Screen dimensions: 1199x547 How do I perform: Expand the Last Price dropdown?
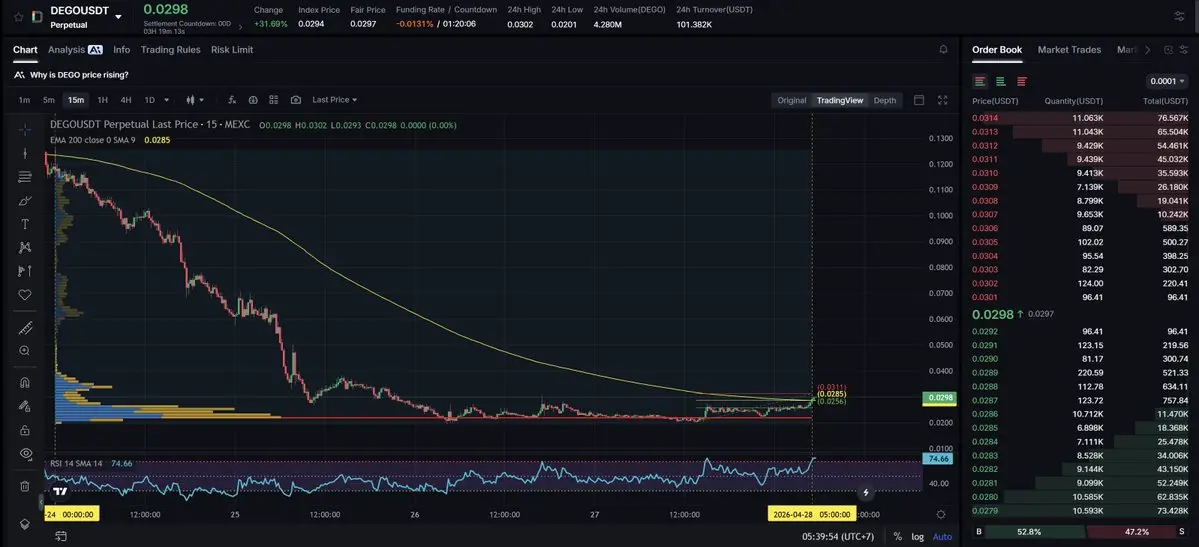[x=334, y=100]
